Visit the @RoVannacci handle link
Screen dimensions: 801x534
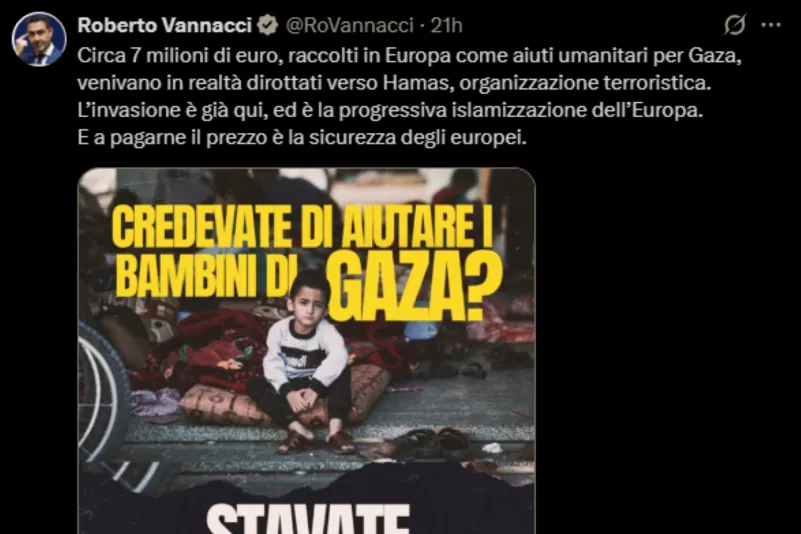click(349, 25)
